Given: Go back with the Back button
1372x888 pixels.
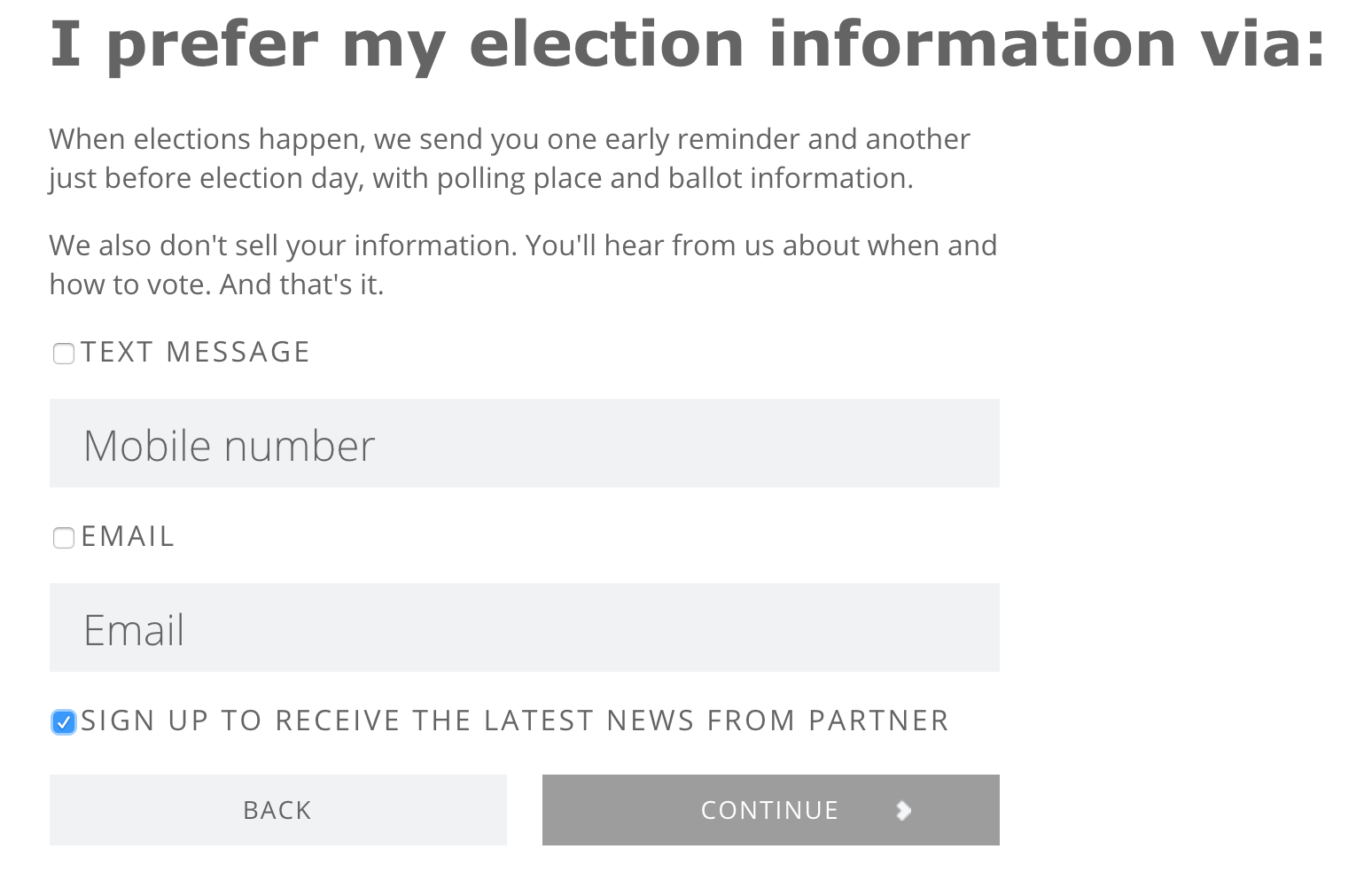Looking at the screenshot, I should click(x=278, y=810).
